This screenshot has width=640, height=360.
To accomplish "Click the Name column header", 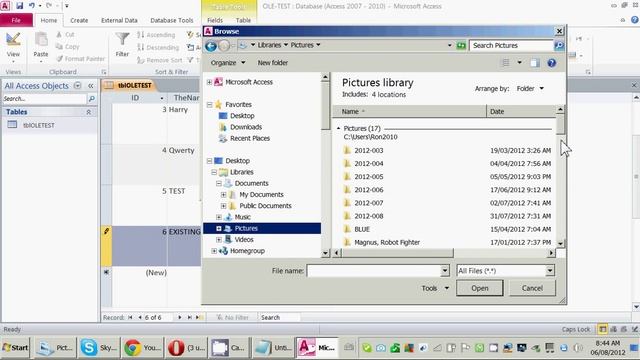I will pos(409,111).
